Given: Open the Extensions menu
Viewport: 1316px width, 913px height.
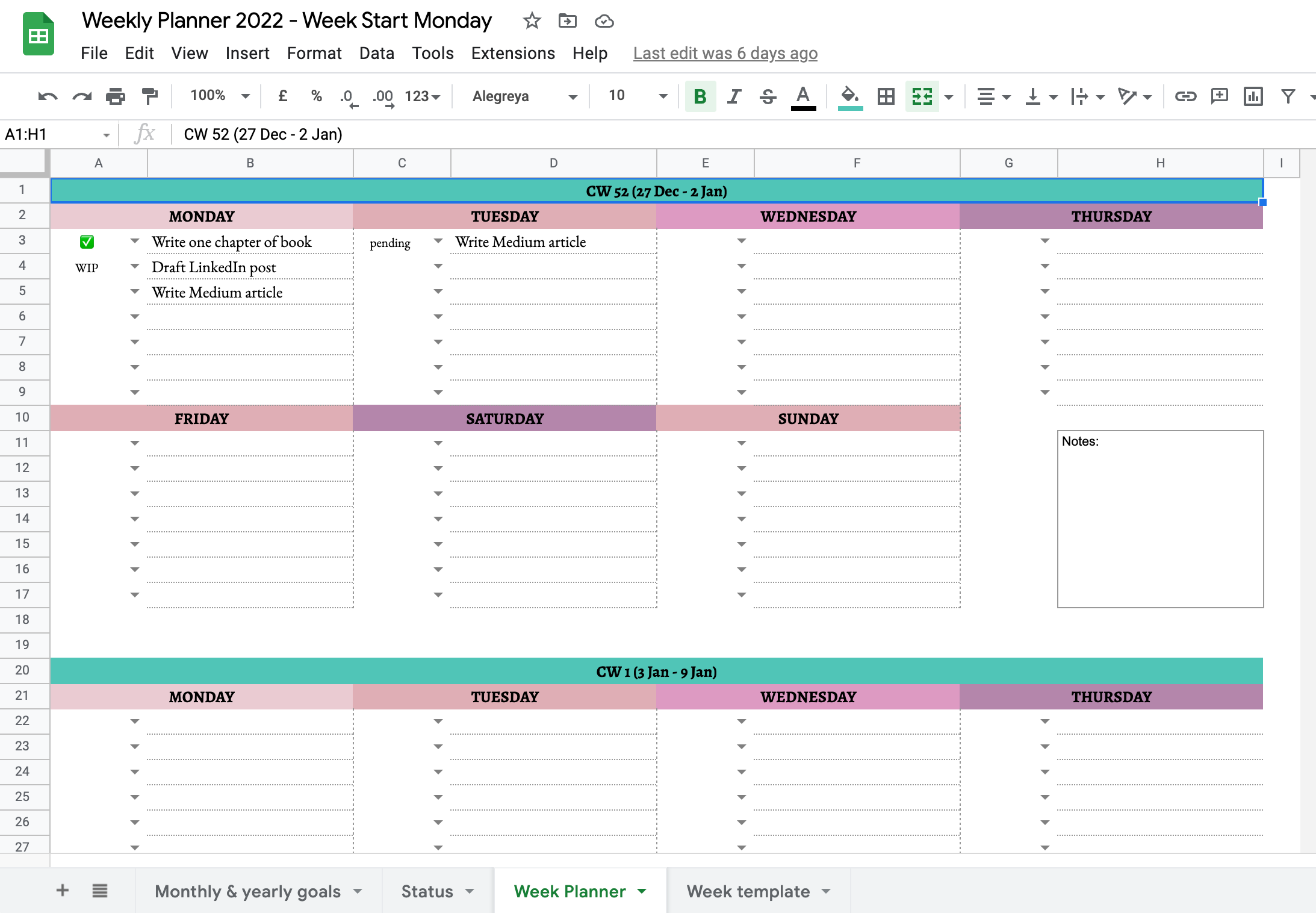Looking at the screenshot, I should [513, 54].
